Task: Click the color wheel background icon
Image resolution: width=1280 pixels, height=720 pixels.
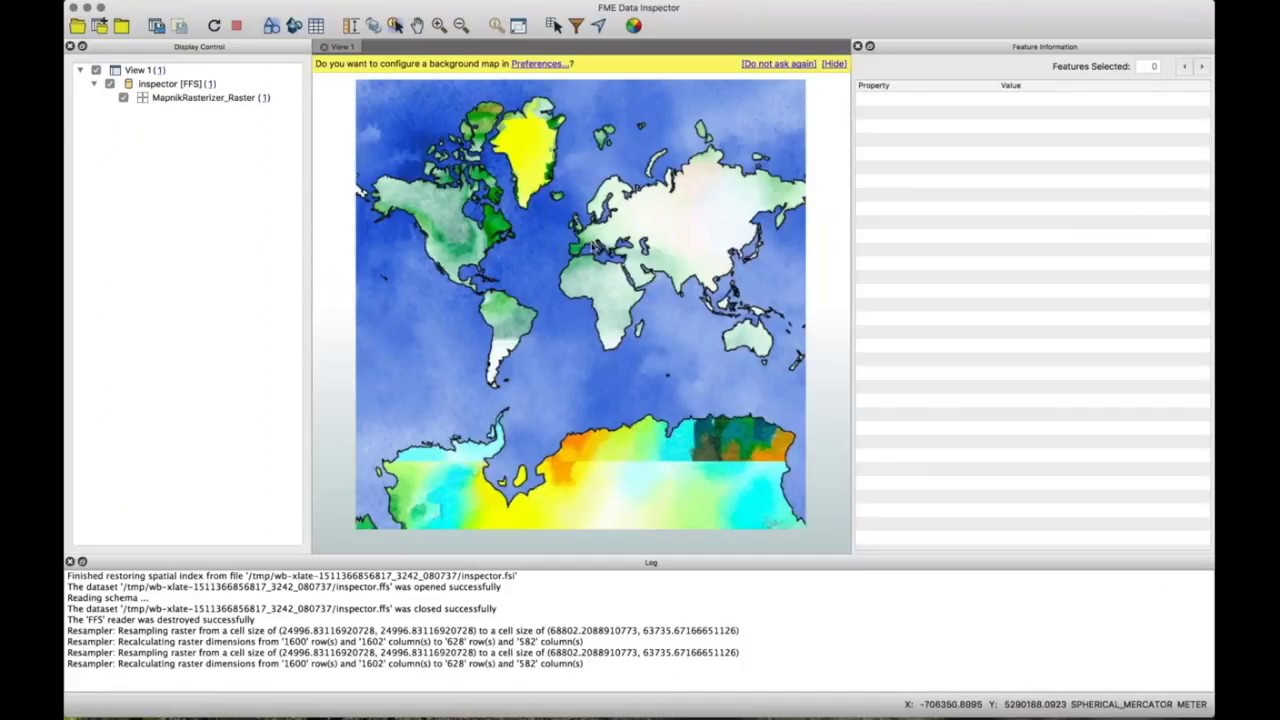Action: coord(634,26)
